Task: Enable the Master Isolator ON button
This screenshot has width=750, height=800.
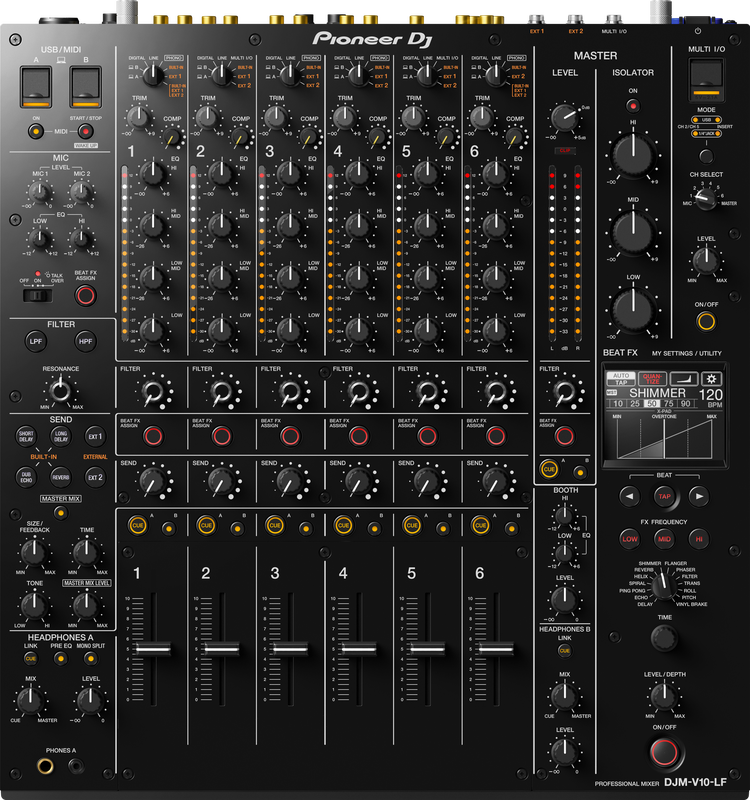Action: 633,104
